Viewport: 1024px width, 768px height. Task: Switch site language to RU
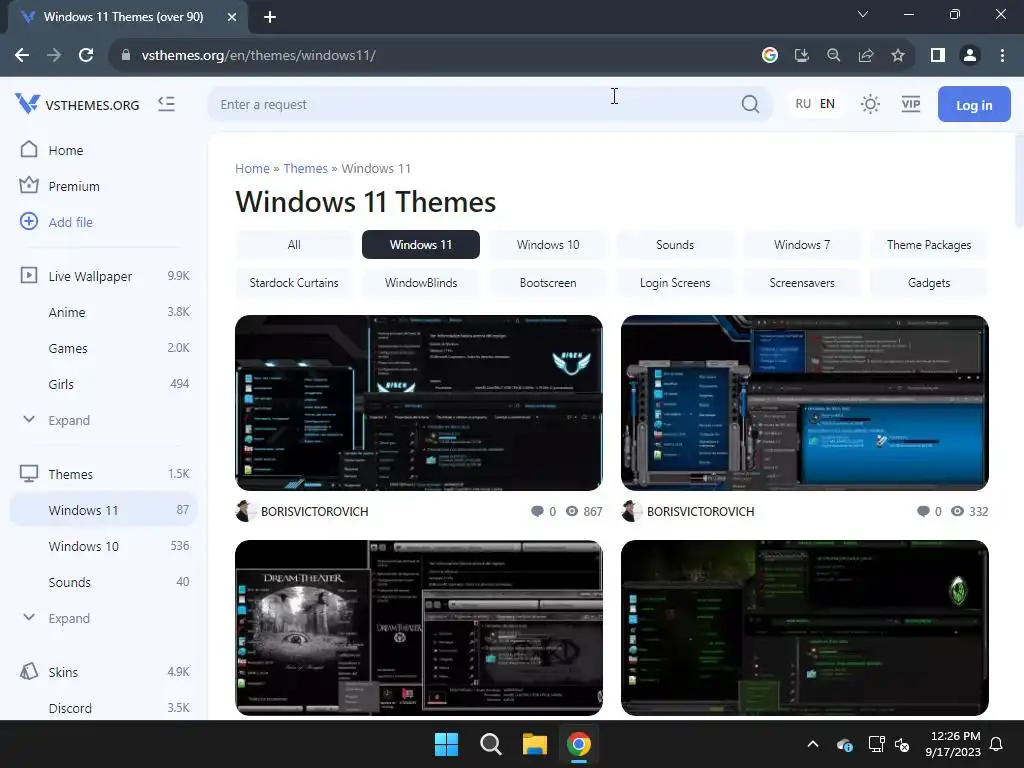803,104
